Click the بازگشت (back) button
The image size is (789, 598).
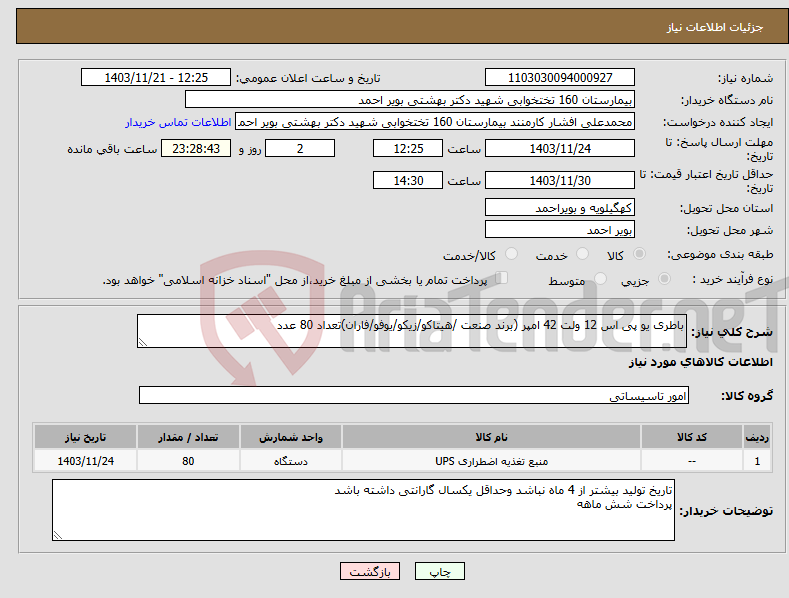(x=370, y=571)
